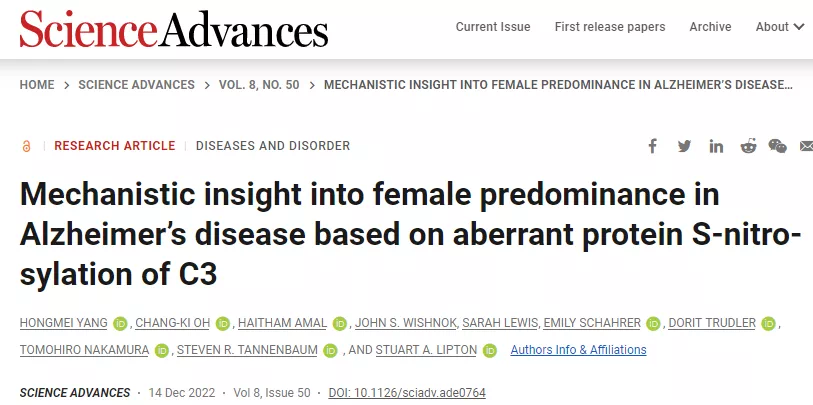Share article by email icon

pyautogui.click(x=806, y=146)
